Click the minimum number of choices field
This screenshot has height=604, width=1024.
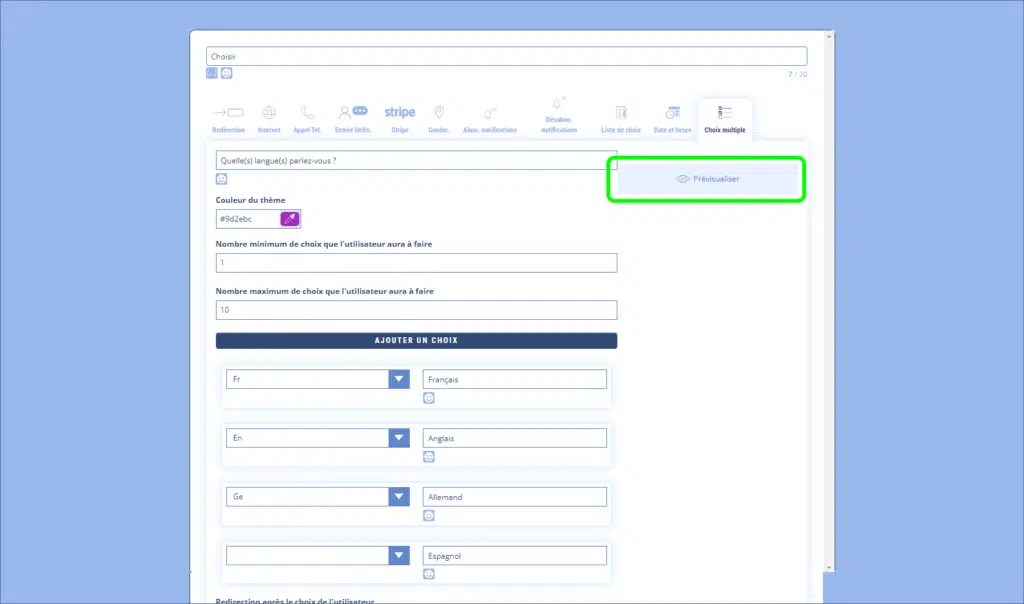[416, 263]
